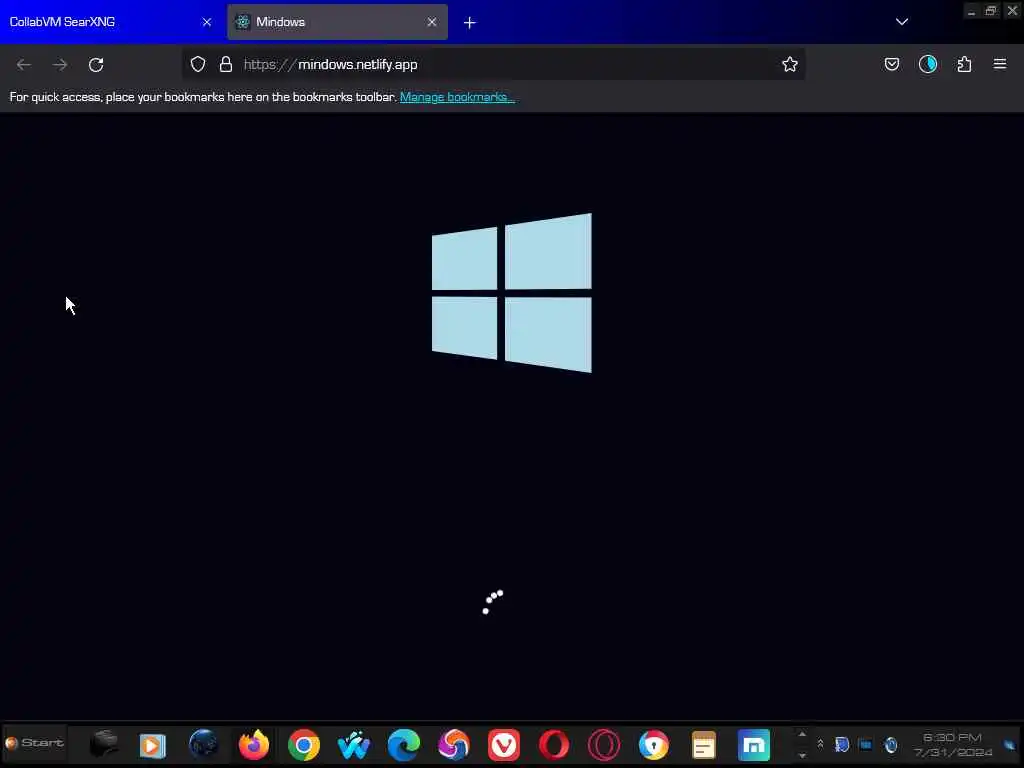Viewport: 1024px width, 768px height.
Task: Open the Firefox hamburger menu
Action: click(1000, 64)
